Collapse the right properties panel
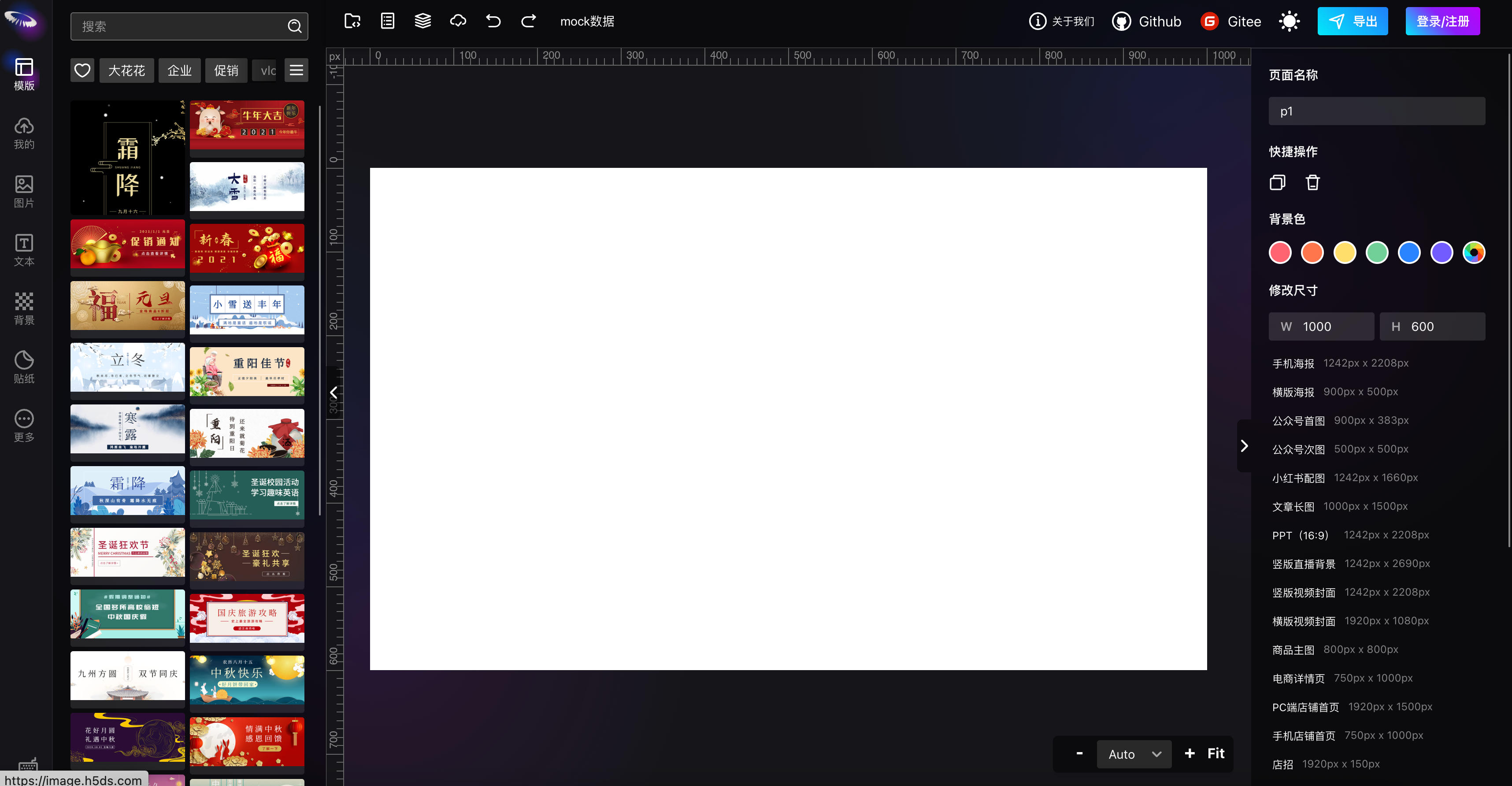The image size is (1512, 786). [1244, 445]
